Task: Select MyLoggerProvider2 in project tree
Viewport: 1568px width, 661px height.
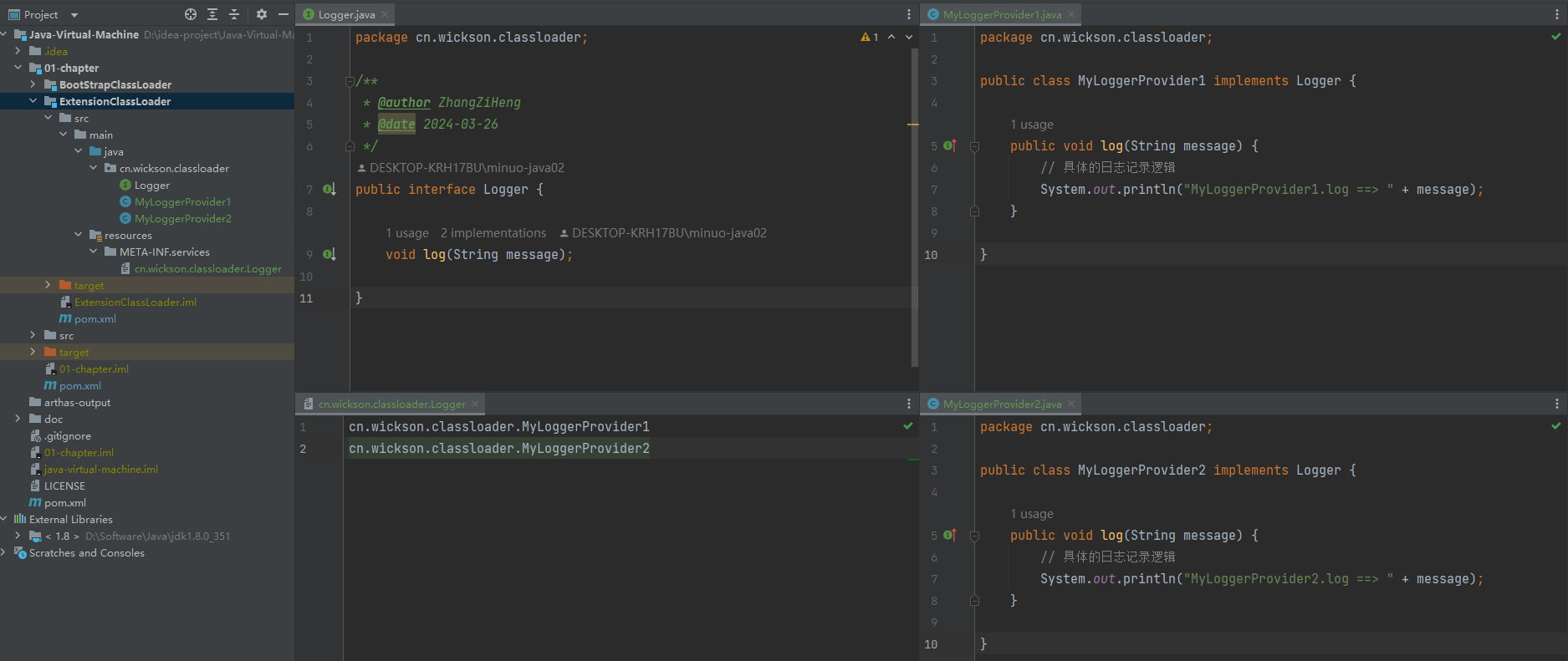Action: tap(182, 218)
